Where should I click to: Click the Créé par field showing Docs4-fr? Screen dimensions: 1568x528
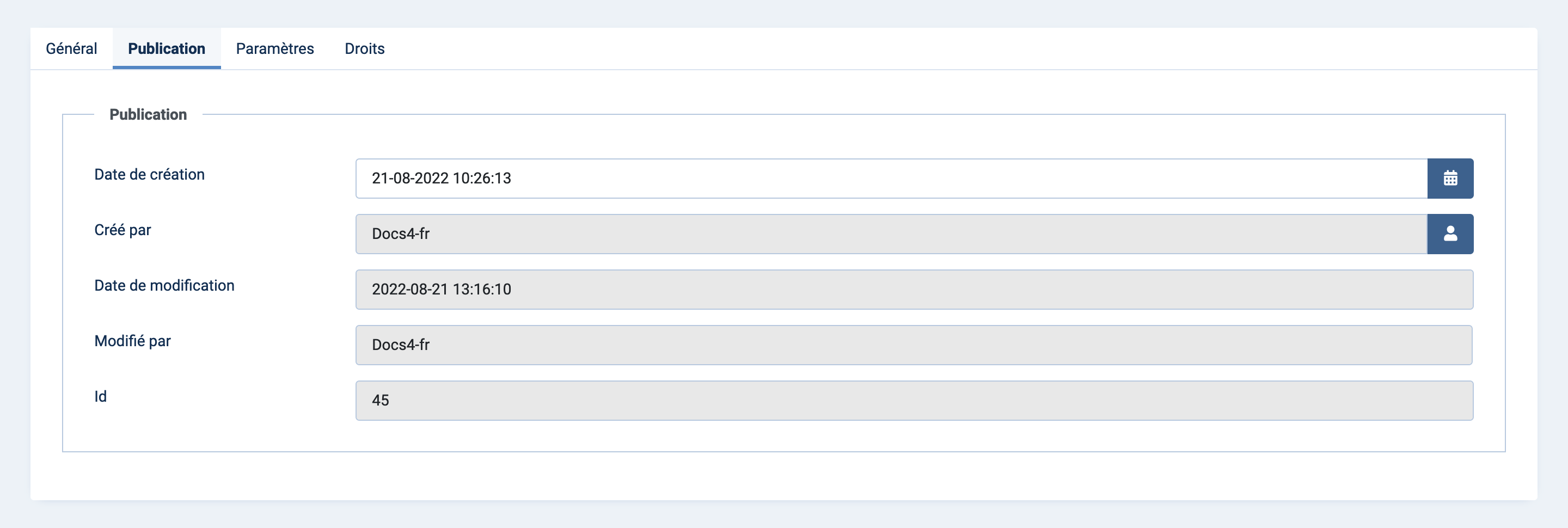(891, 234)
